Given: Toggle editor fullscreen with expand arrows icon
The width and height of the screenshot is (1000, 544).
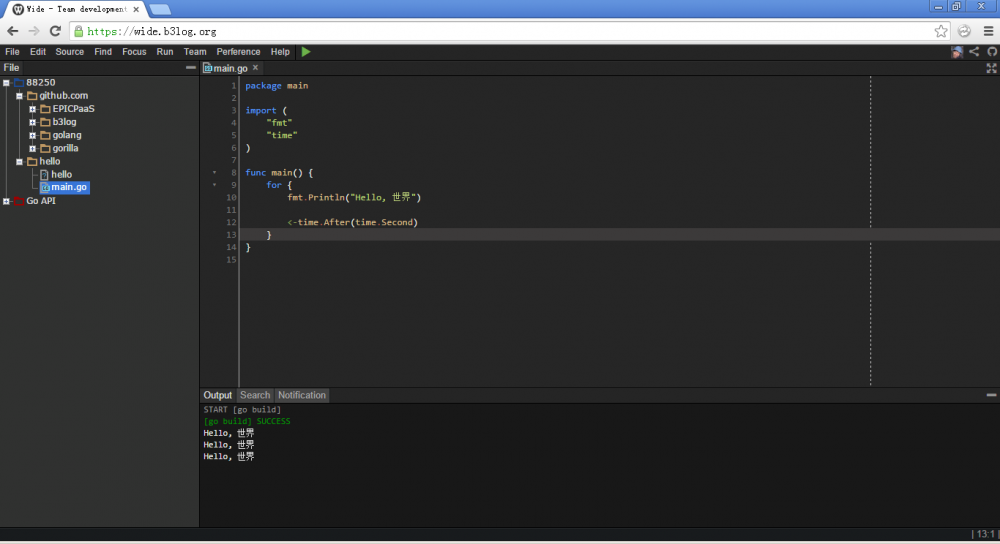Looking at the screenshot, I should click(x=991, y=69).
